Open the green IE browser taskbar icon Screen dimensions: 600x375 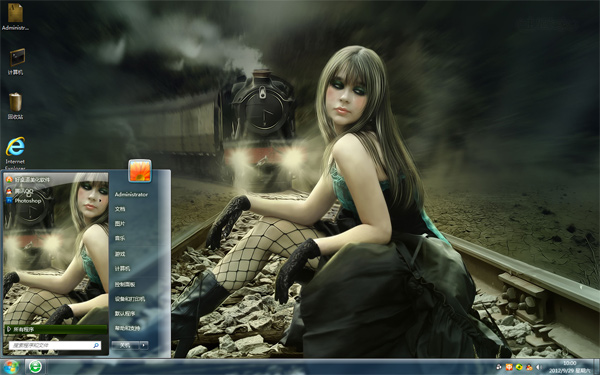coord(35,367)
